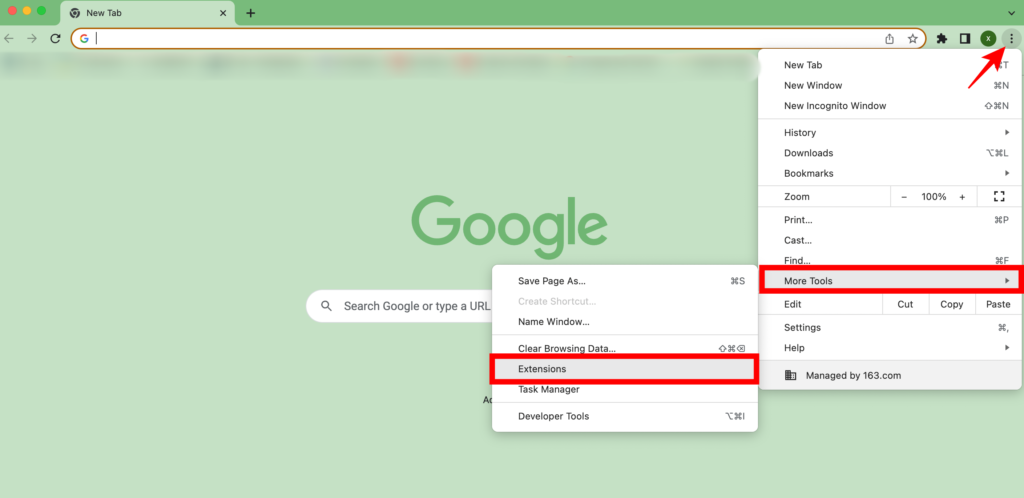Open the Extensions puzzle piece icon
Viewport: 1024px width, 498px height.
click(x=941, y=39)
